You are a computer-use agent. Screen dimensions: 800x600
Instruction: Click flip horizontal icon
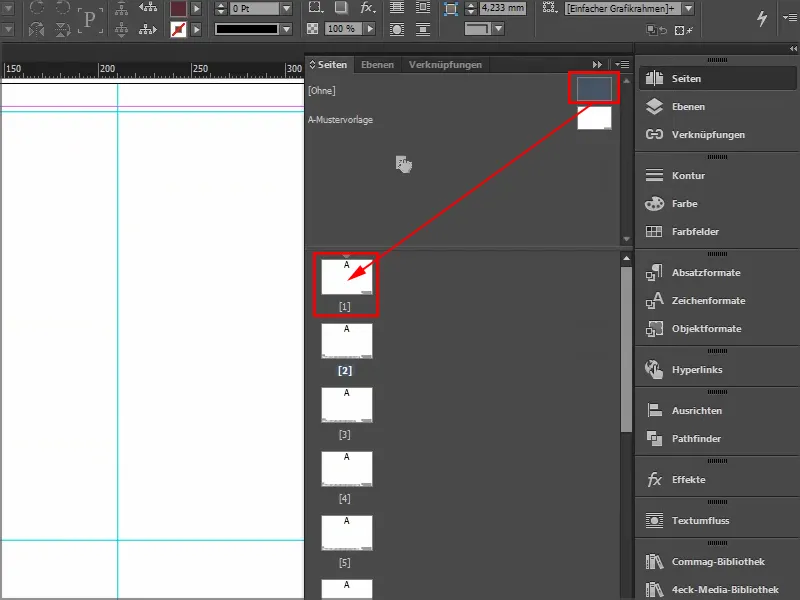click(37, 30)
